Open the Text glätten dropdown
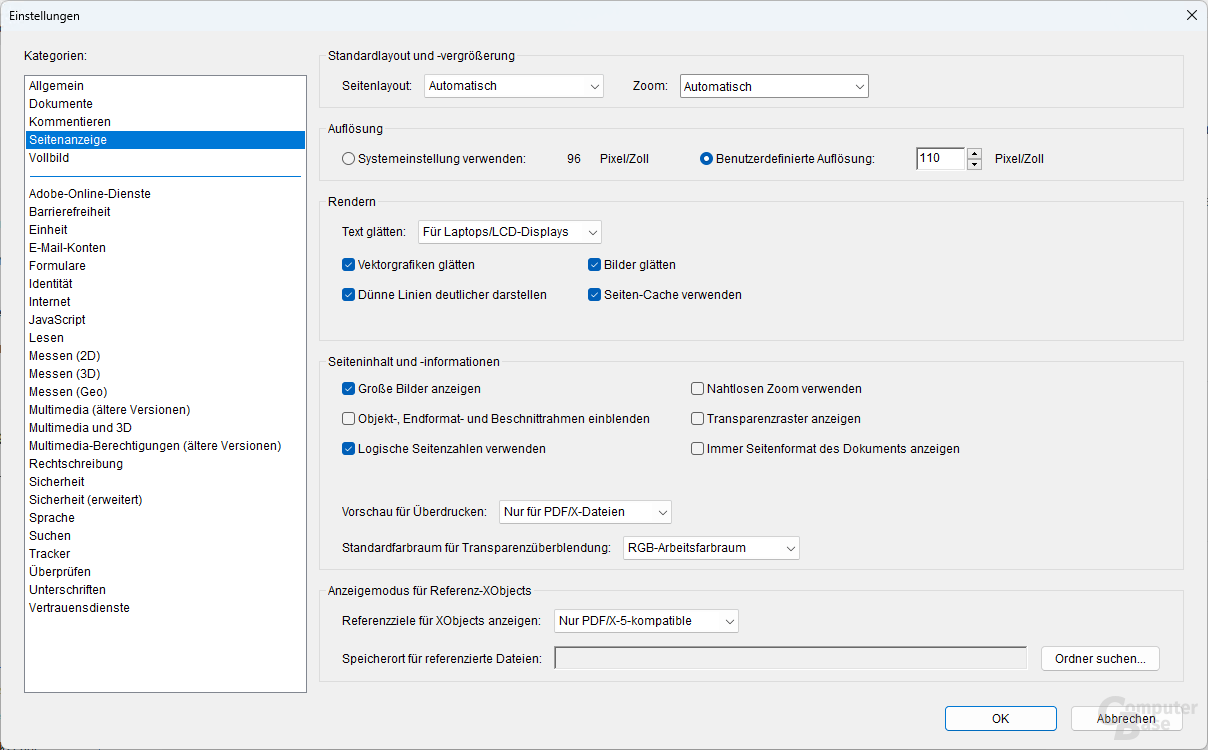This screenshot has width=1208, height=750. tap(510, 232)
